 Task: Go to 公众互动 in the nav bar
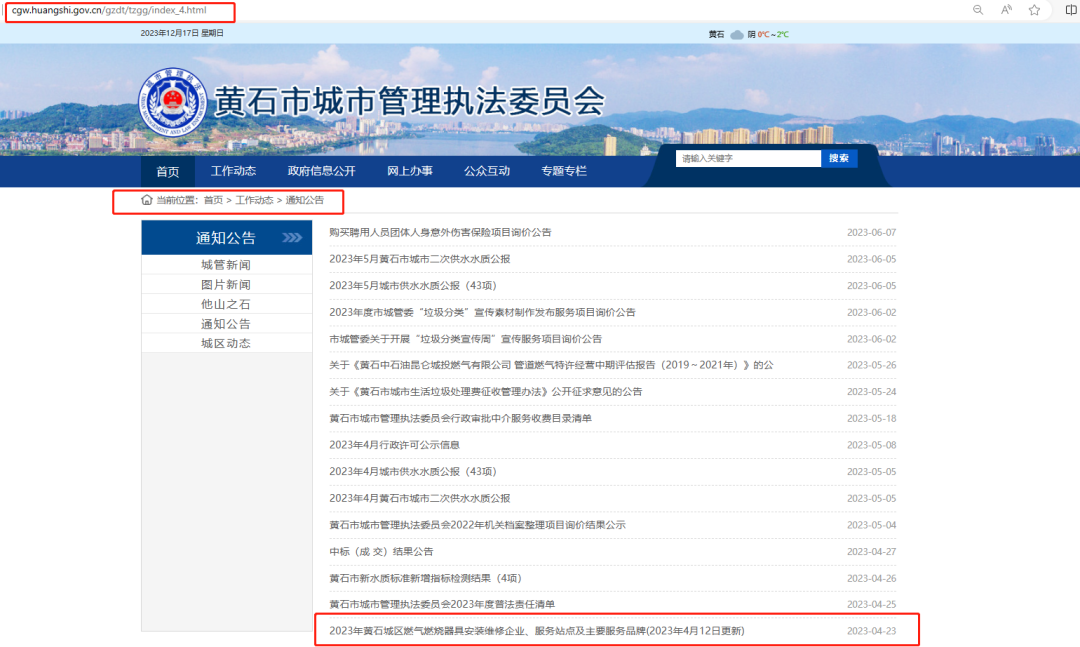(x=487, y=171)
